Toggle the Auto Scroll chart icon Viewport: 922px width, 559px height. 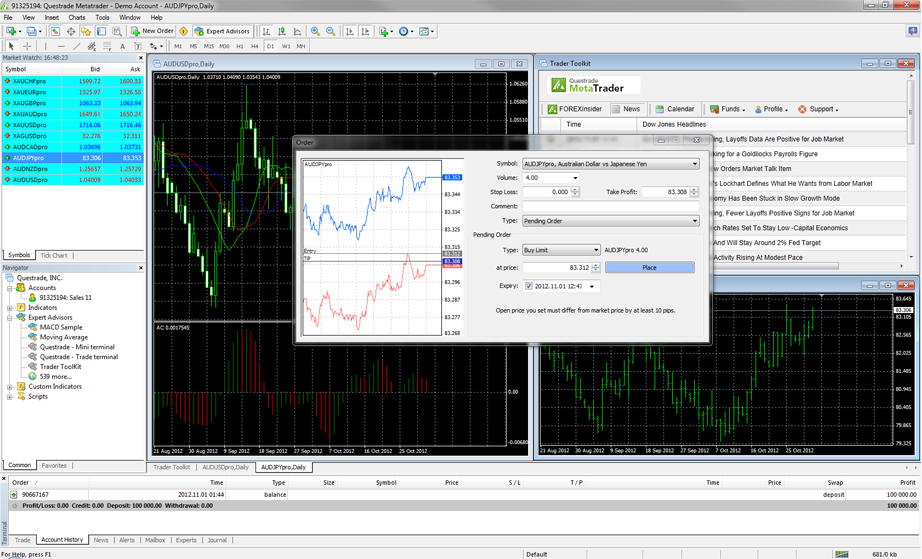[350, 31]
